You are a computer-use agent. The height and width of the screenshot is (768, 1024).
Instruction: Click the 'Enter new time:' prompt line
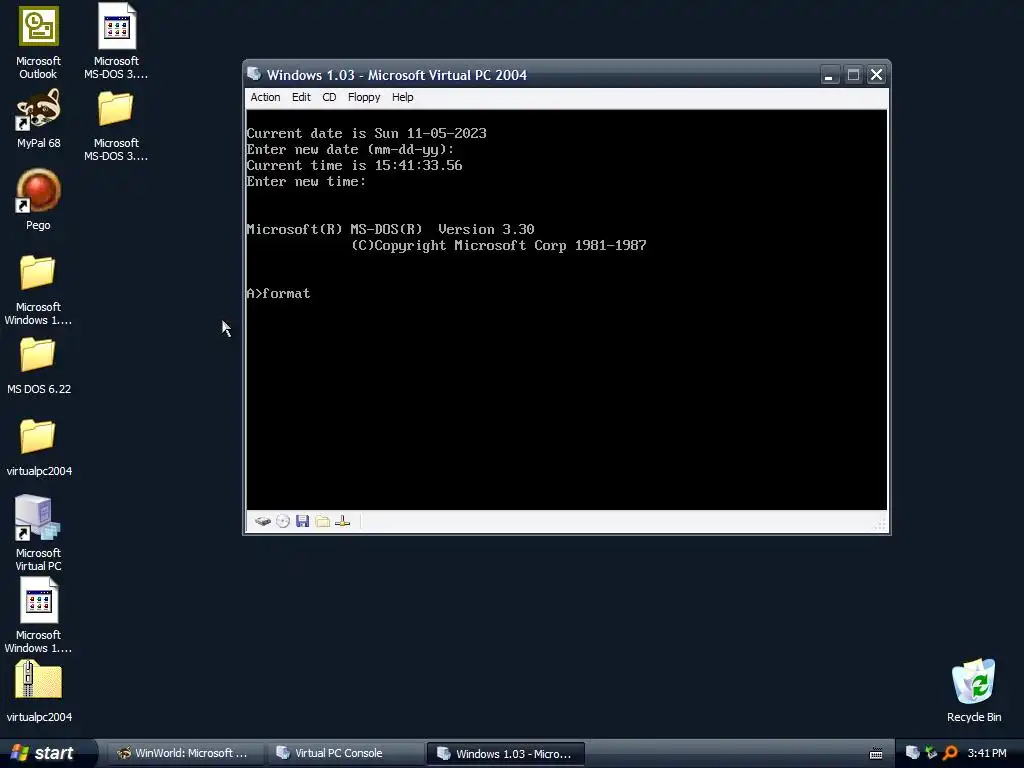click(306, 182)
